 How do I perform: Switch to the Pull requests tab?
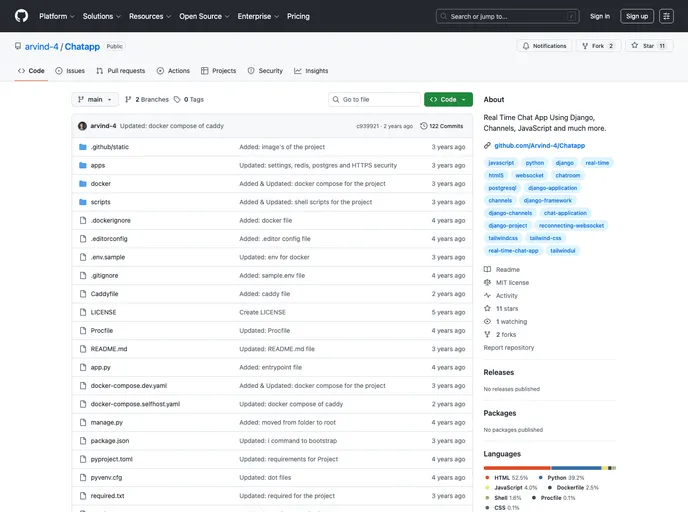click(x=120, y=71)
